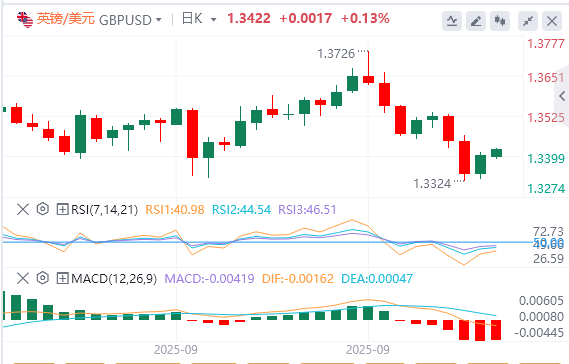Viewport: 569px width, 364px height.
Task: Click the latest green candlestick
Action: 496,153
